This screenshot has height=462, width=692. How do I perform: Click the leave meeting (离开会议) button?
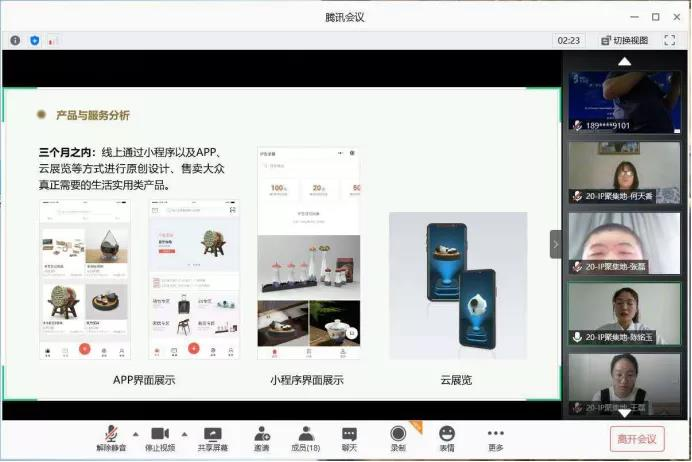(x=636, y=439)
